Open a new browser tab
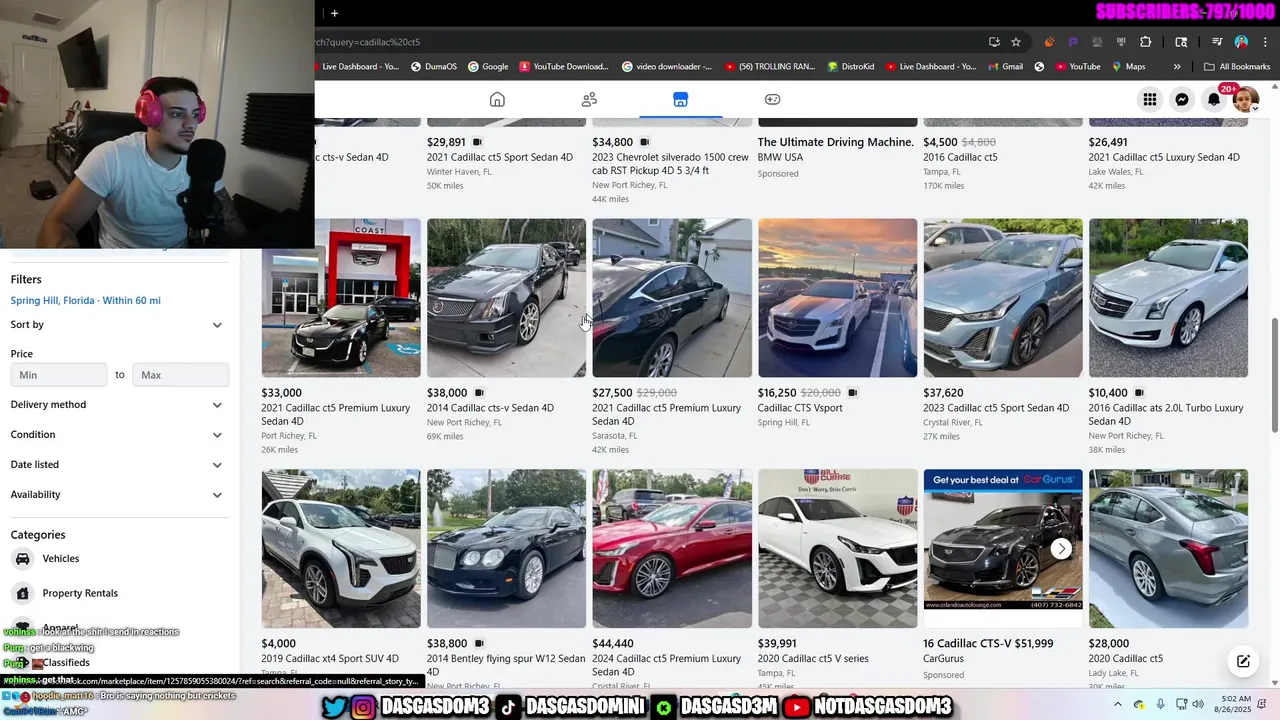 tap(334, 13)
